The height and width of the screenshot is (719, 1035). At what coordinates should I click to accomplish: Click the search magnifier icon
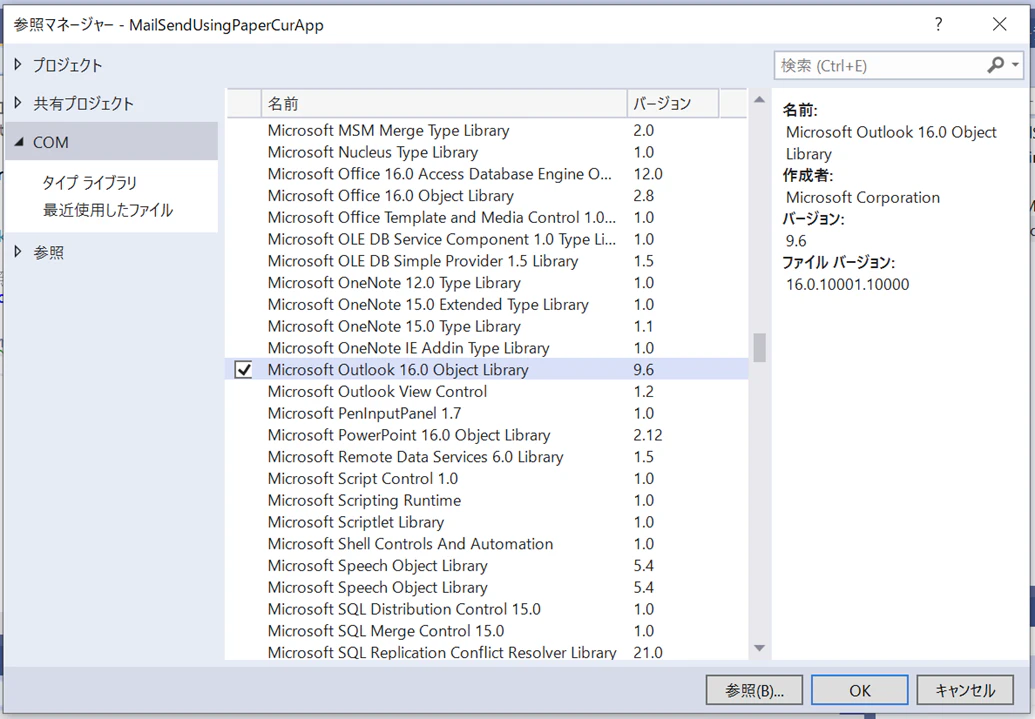point(995,65)
